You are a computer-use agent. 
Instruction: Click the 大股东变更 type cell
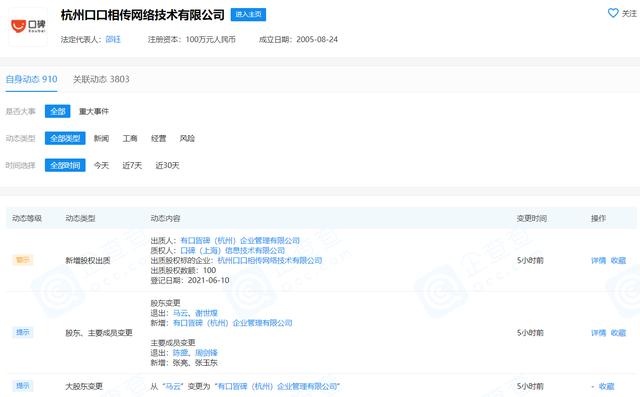pos(84,386)
